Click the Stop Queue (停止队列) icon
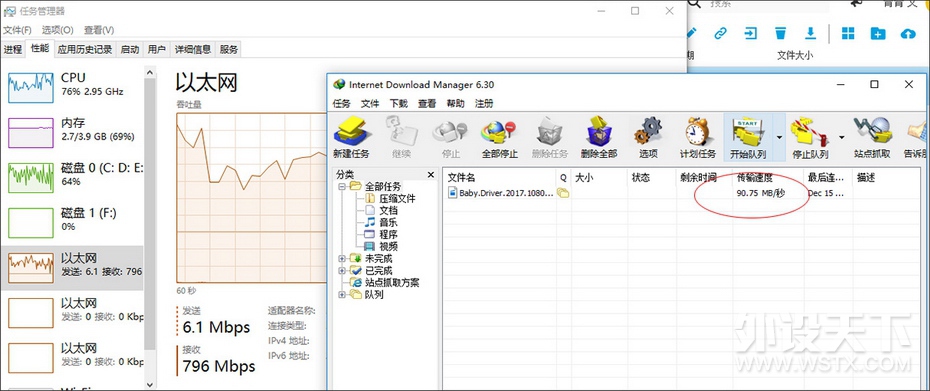930x391 pixels. (x=810, y=137)
